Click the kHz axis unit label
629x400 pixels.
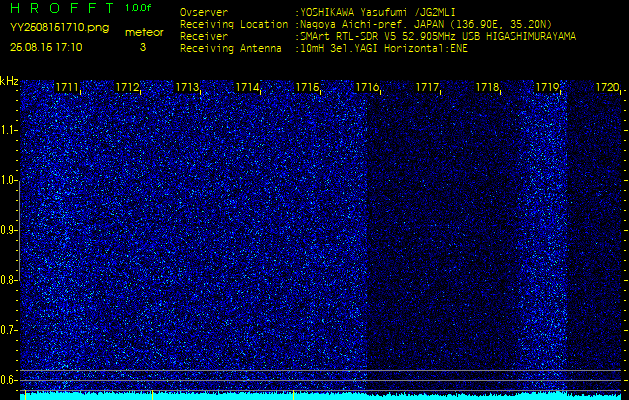tap(9, 81)
